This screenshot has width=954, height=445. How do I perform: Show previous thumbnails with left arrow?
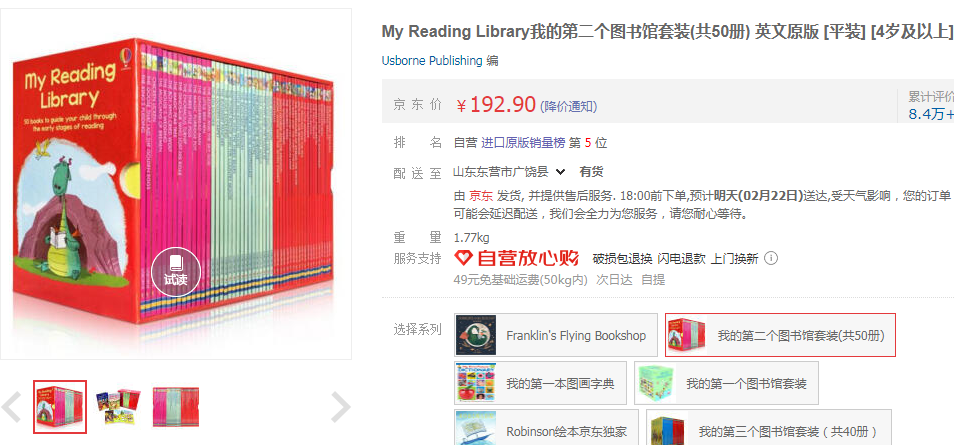[x=12, y=407]
